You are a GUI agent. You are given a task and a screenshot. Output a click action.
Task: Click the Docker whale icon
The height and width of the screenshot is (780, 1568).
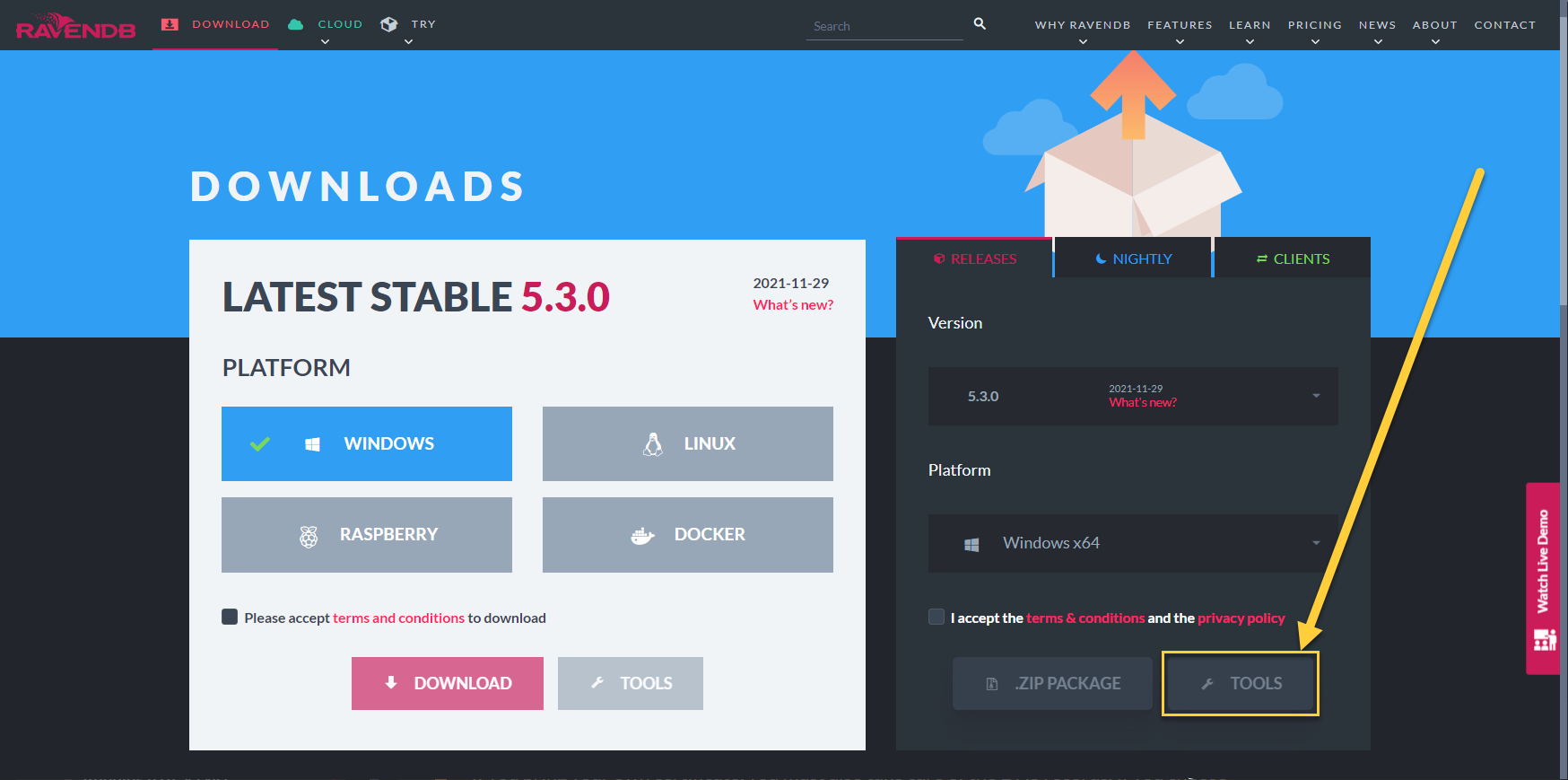tap(642, 536)
